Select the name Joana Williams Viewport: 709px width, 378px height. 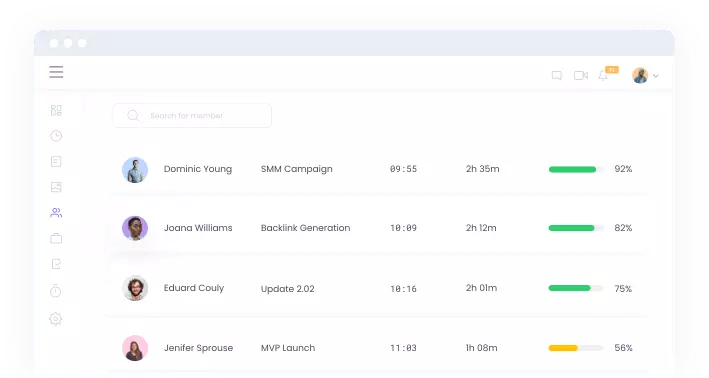(x=198, y=228)
